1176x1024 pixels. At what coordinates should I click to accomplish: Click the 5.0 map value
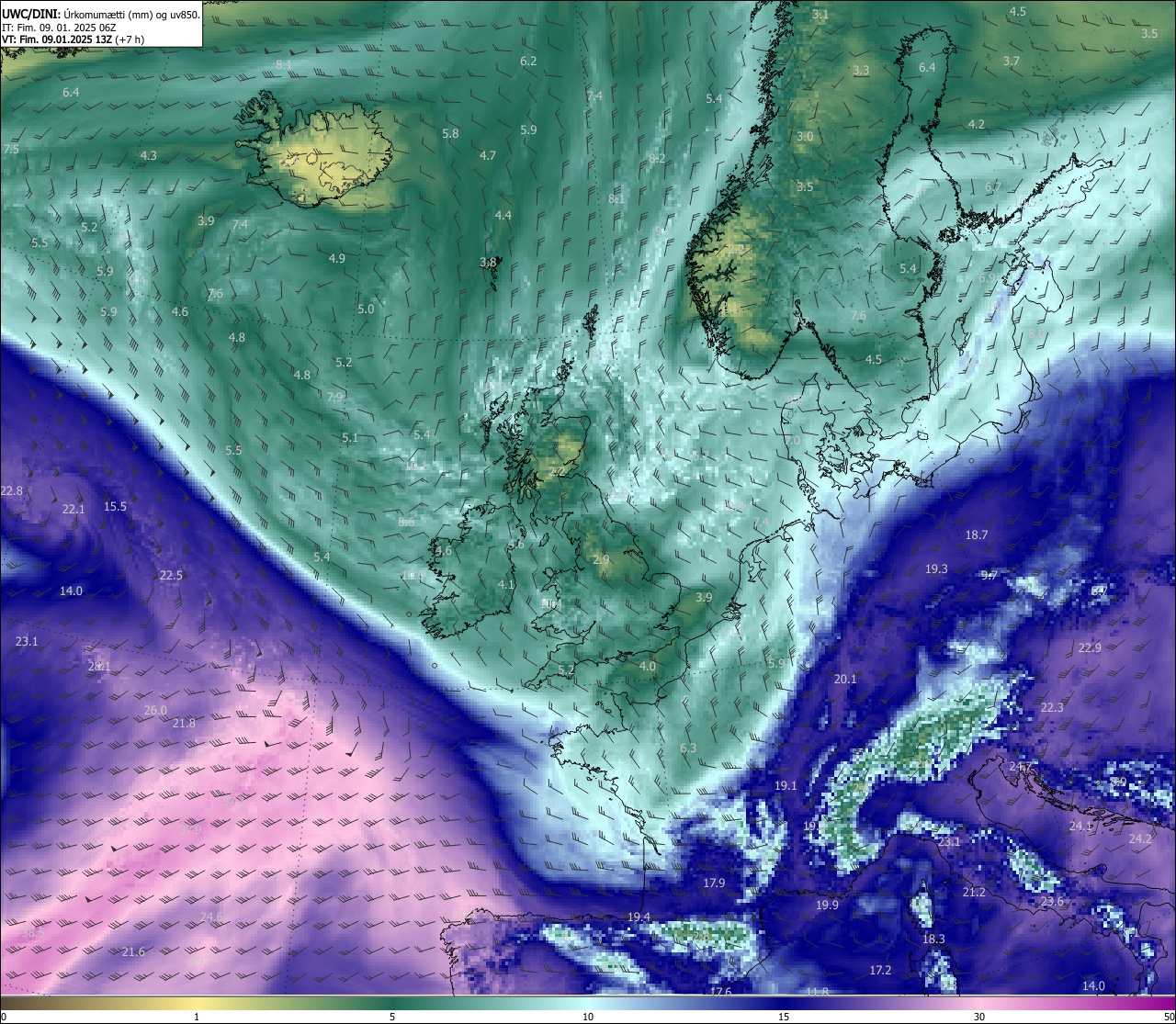(366, 309)
